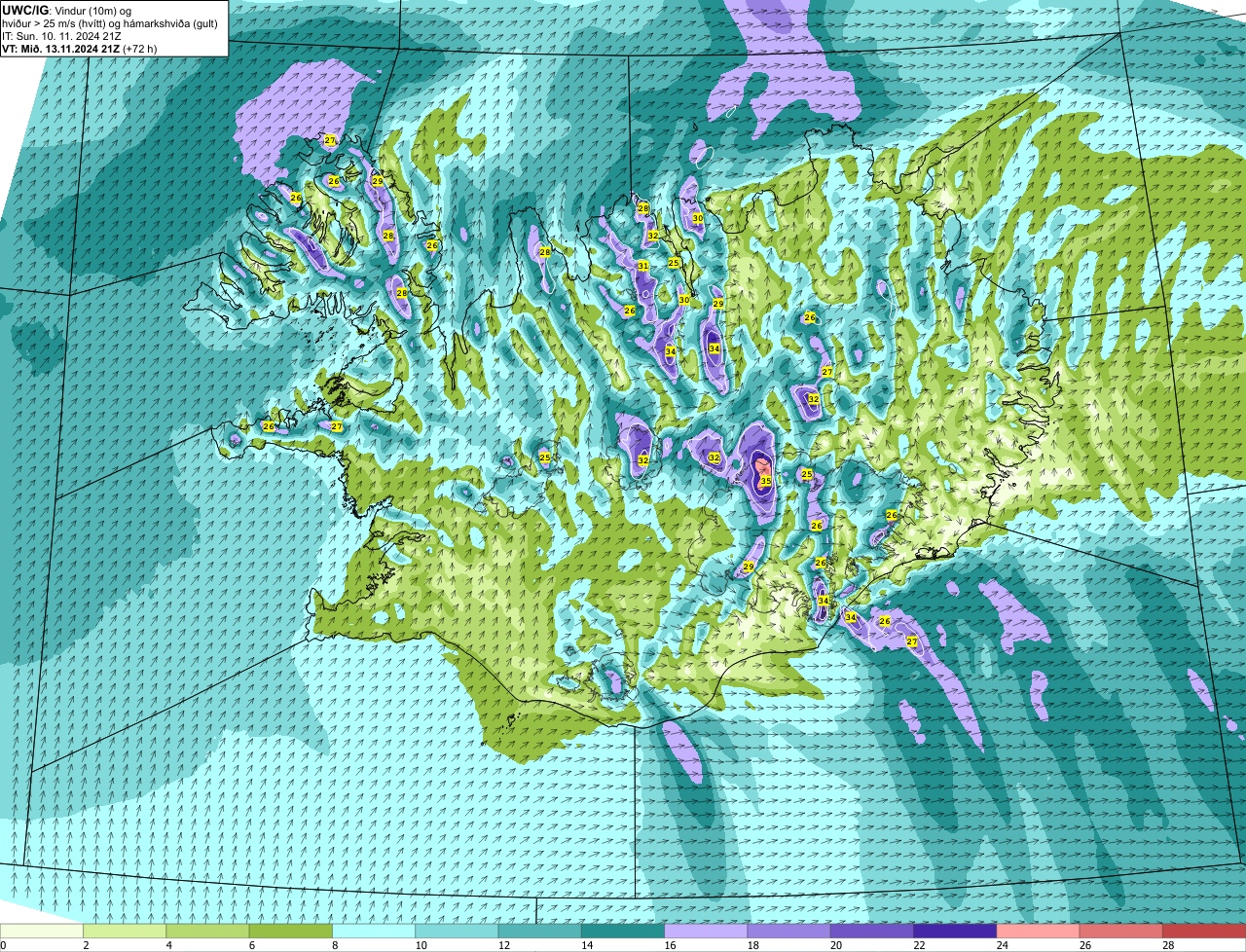Viewport: 1246px width, 952px height.
Task: Click the legend scale label "22"
Action: tap(918, 945)
